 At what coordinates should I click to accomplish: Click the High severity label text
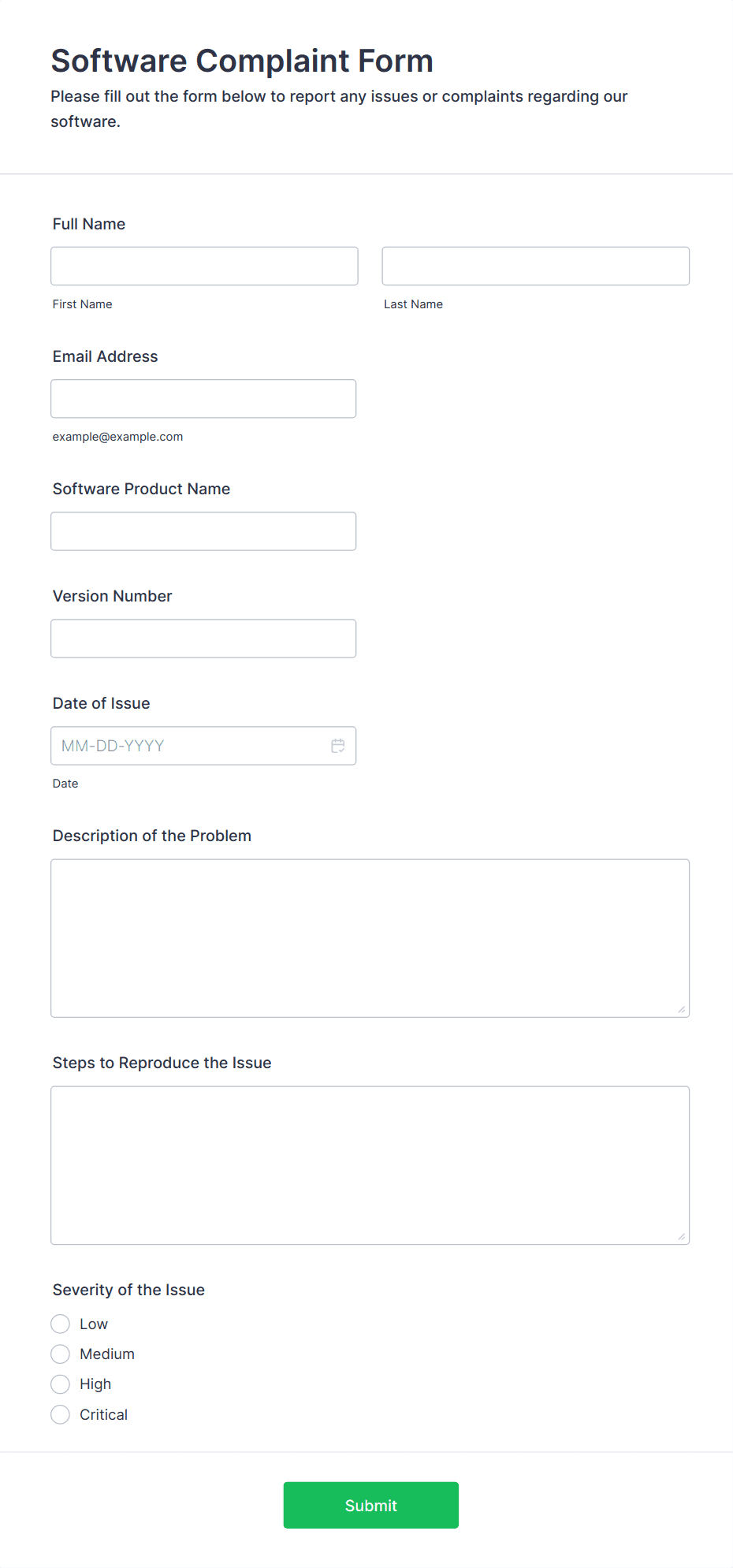(95, 1384)
